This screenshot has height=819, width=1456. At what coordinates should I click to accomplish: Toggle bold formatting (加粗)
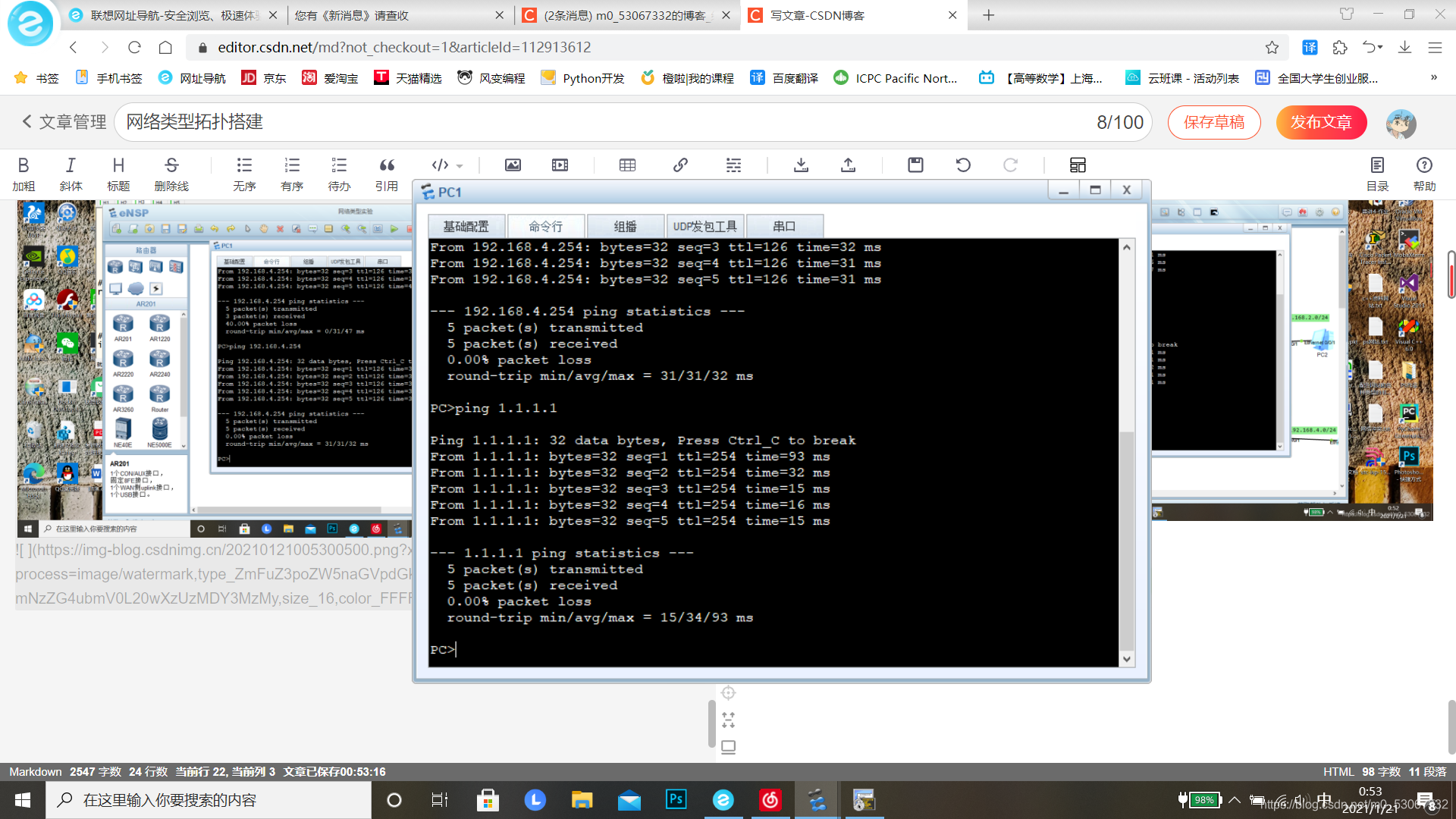click(x=24, y=174)
